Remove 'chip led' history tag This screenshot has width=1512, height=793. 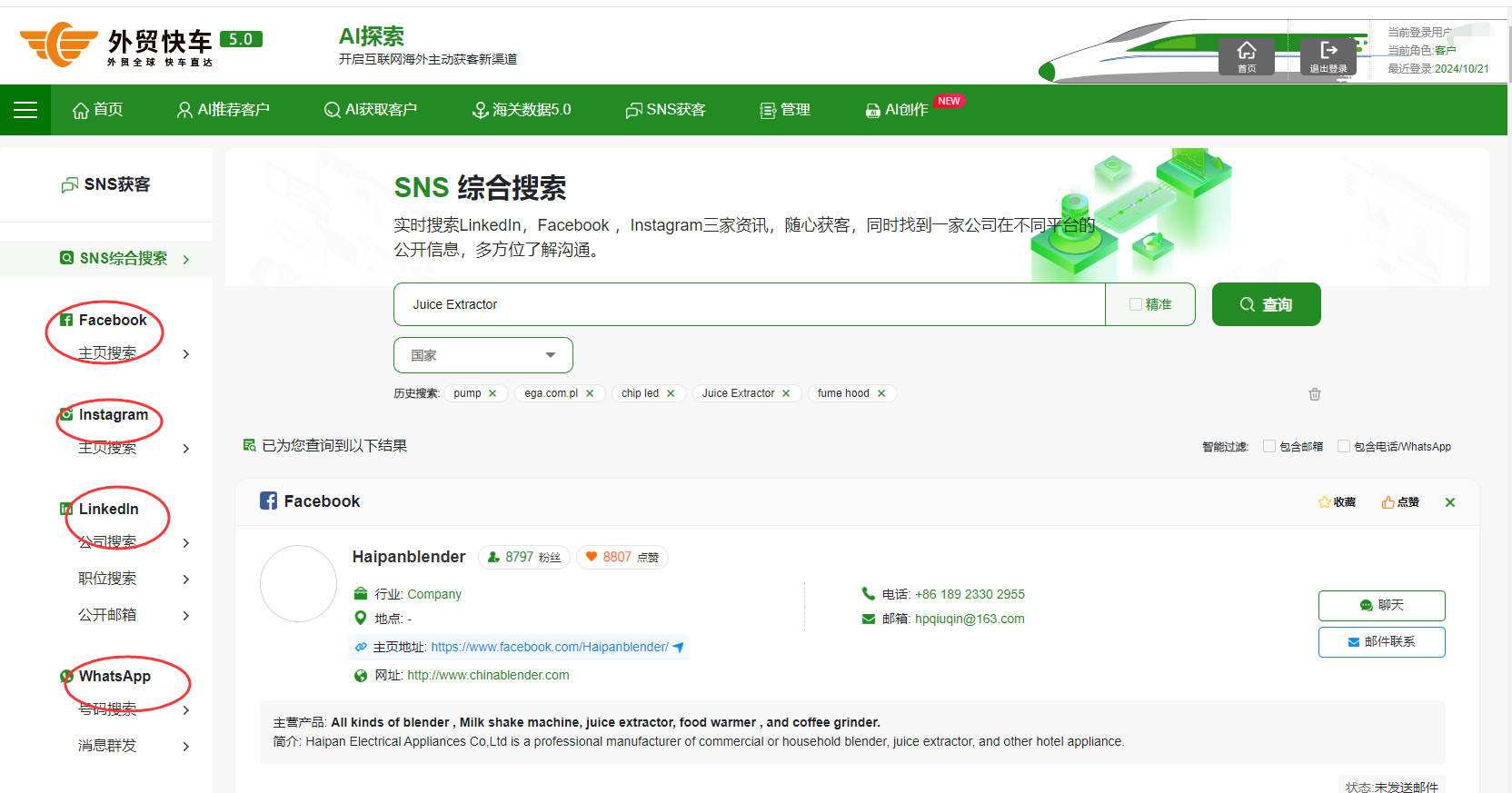click(671, 393)
